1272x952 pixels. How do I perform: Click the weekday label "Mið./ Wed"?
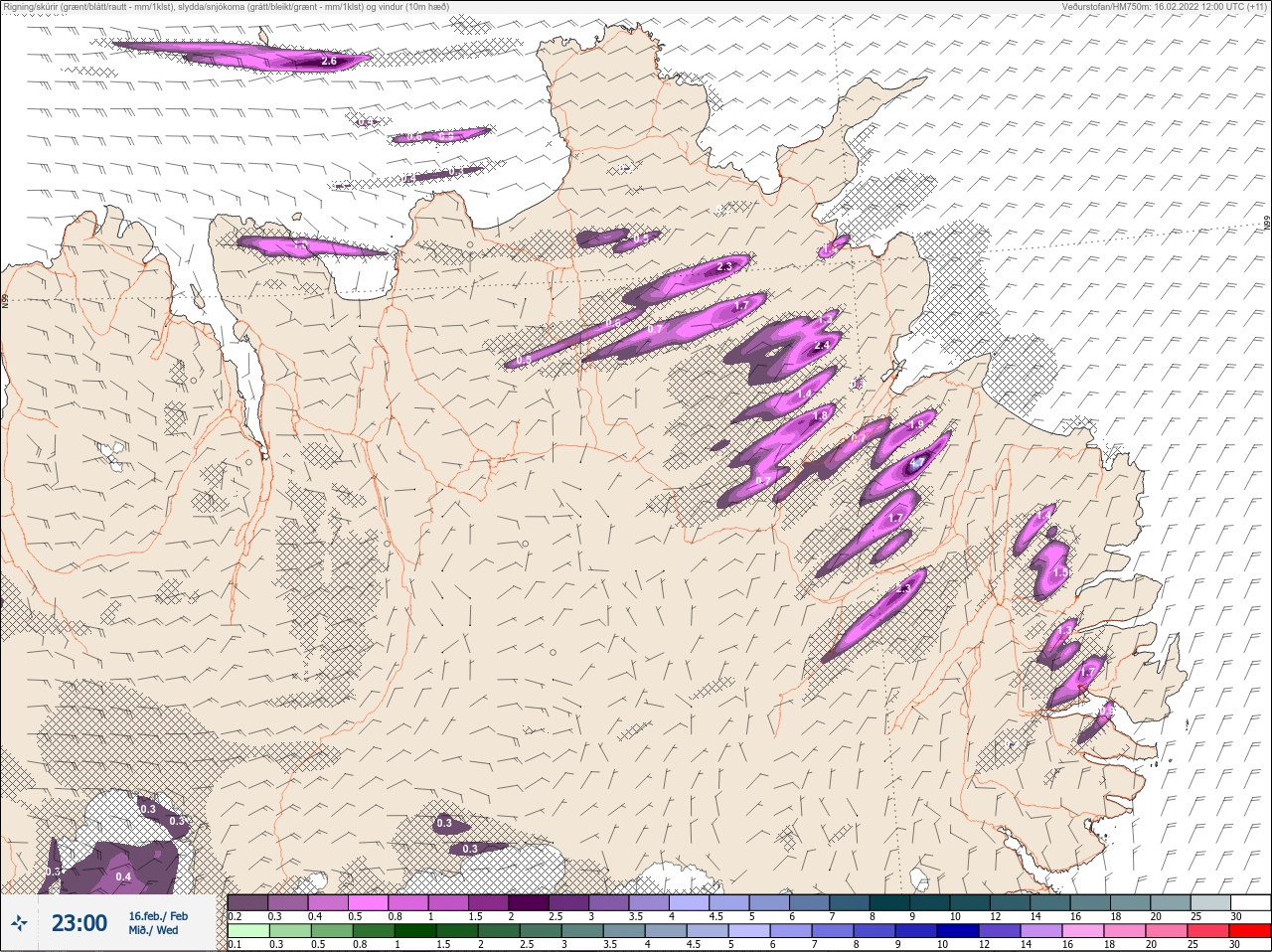154,930
